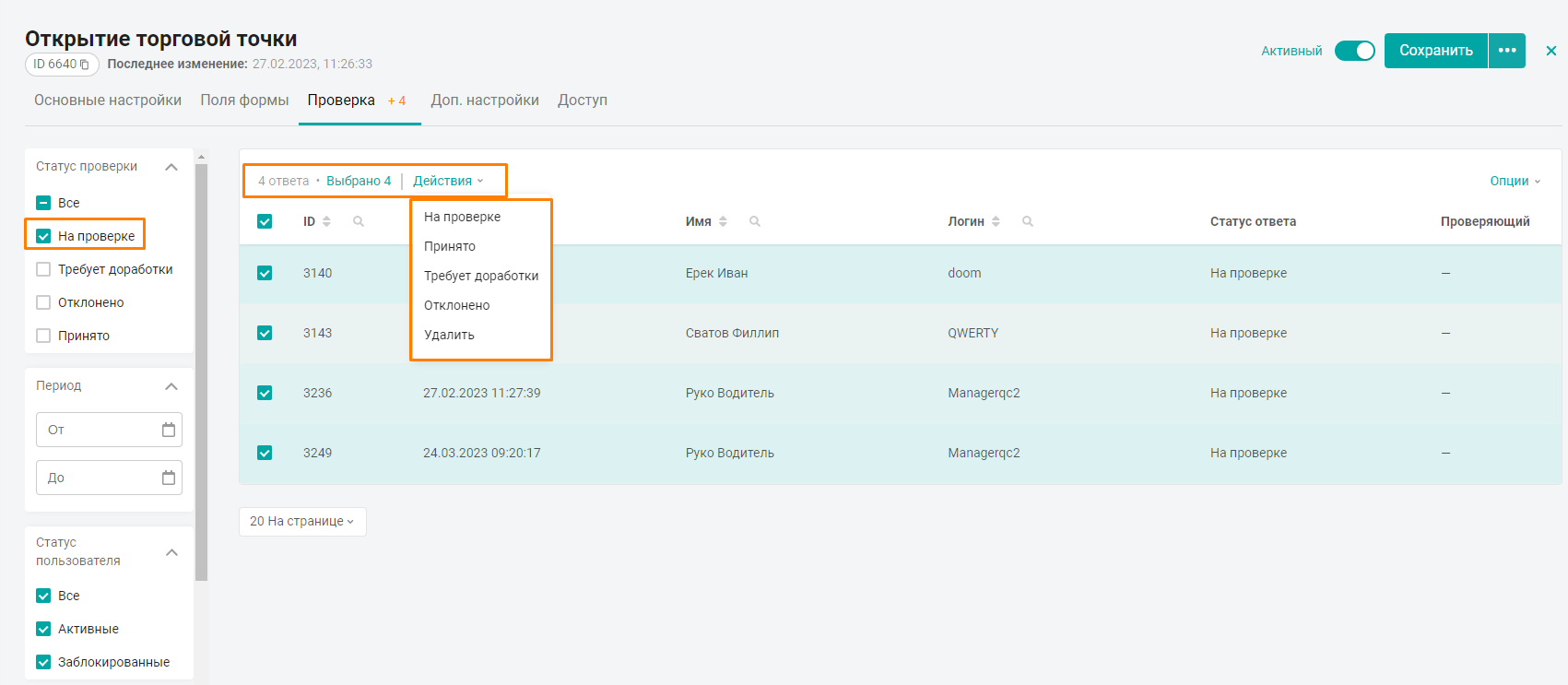
Task: Open calendar for the До date field
Action: (x=169, y=478)
